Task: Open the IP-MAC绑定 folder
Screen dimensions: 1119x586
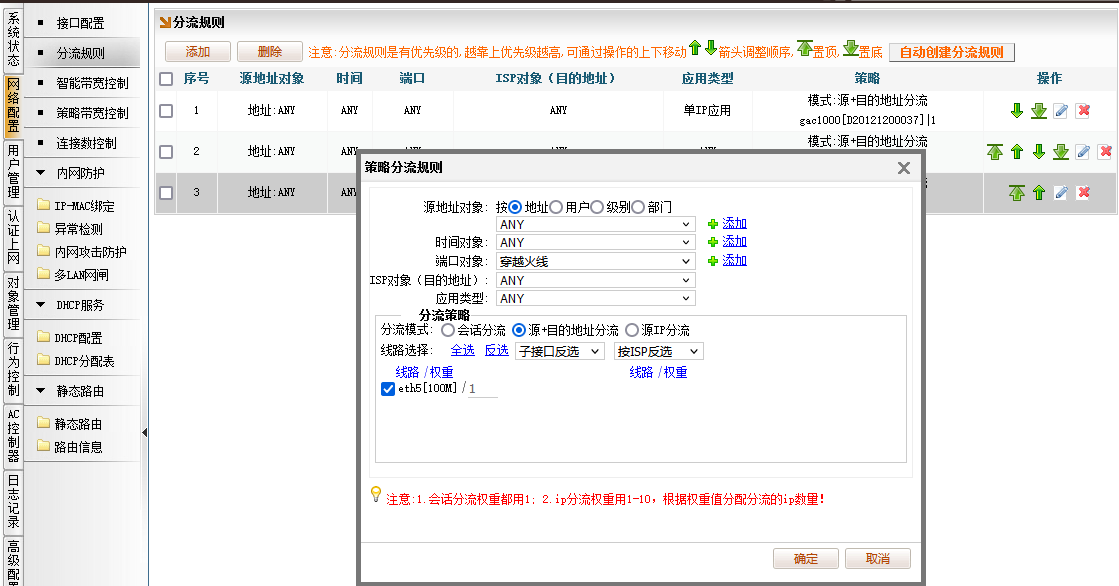Action: pos(76,206)
